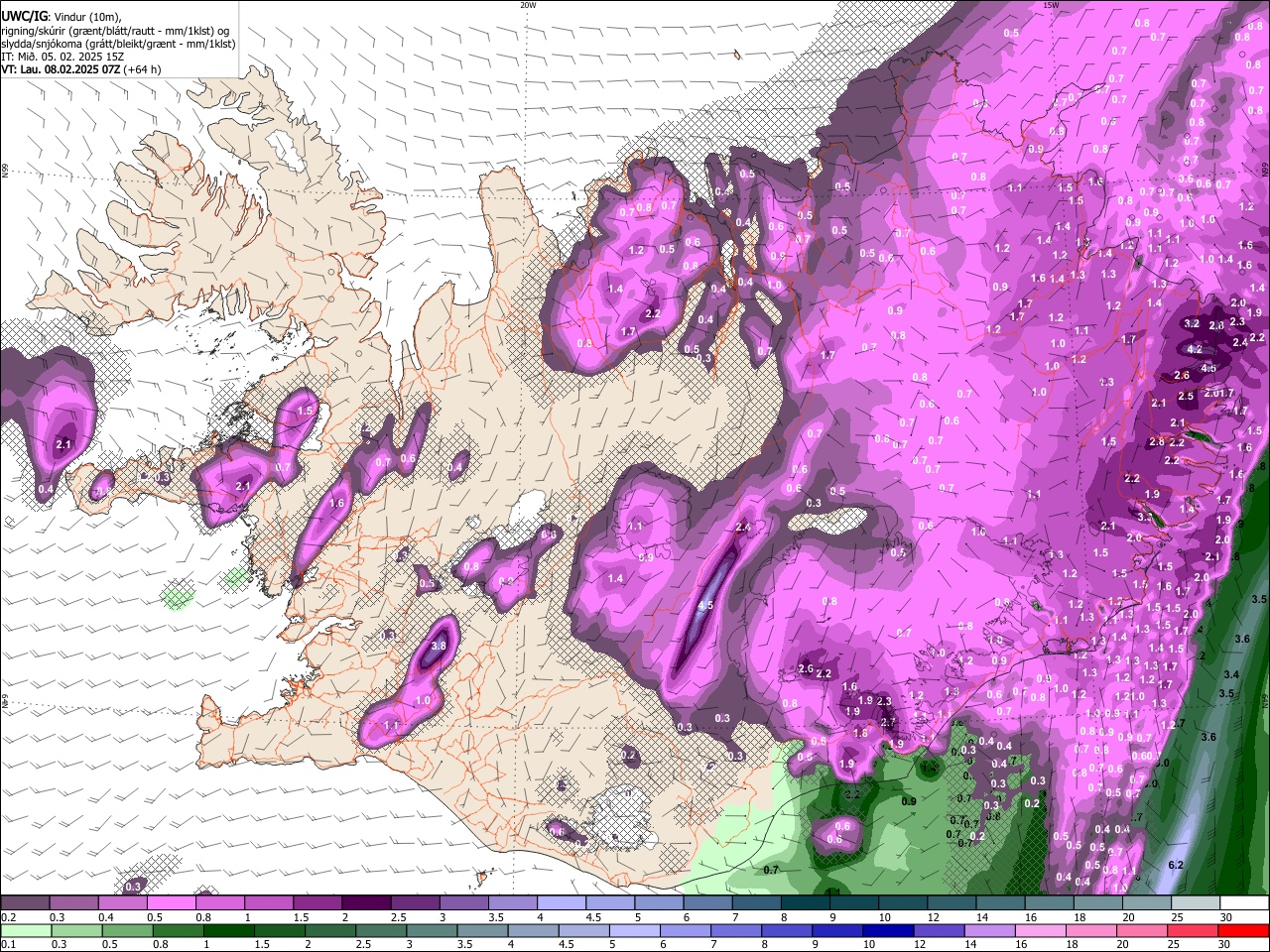Select the bright red swatch after 30 in the bottom legend row
This screenshot has width=1270, height=952.
(x=1242, y=930)
